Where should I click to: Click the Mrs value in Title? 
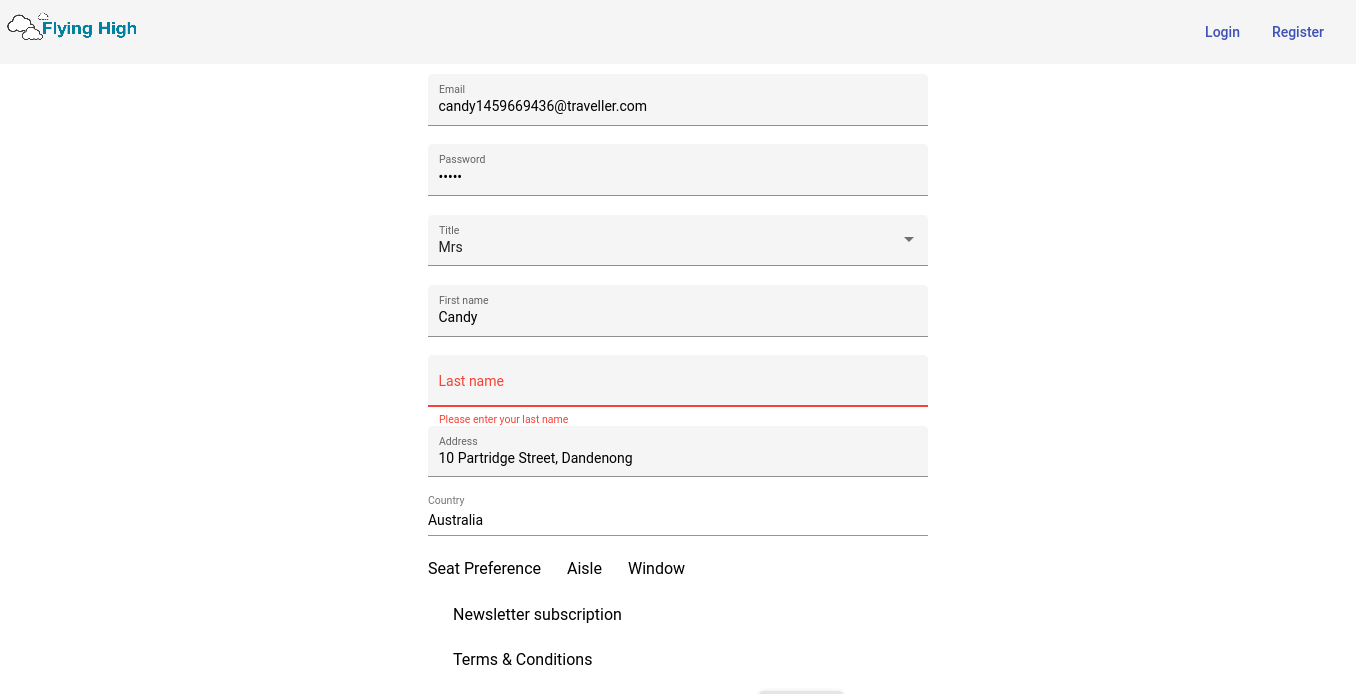451,247
